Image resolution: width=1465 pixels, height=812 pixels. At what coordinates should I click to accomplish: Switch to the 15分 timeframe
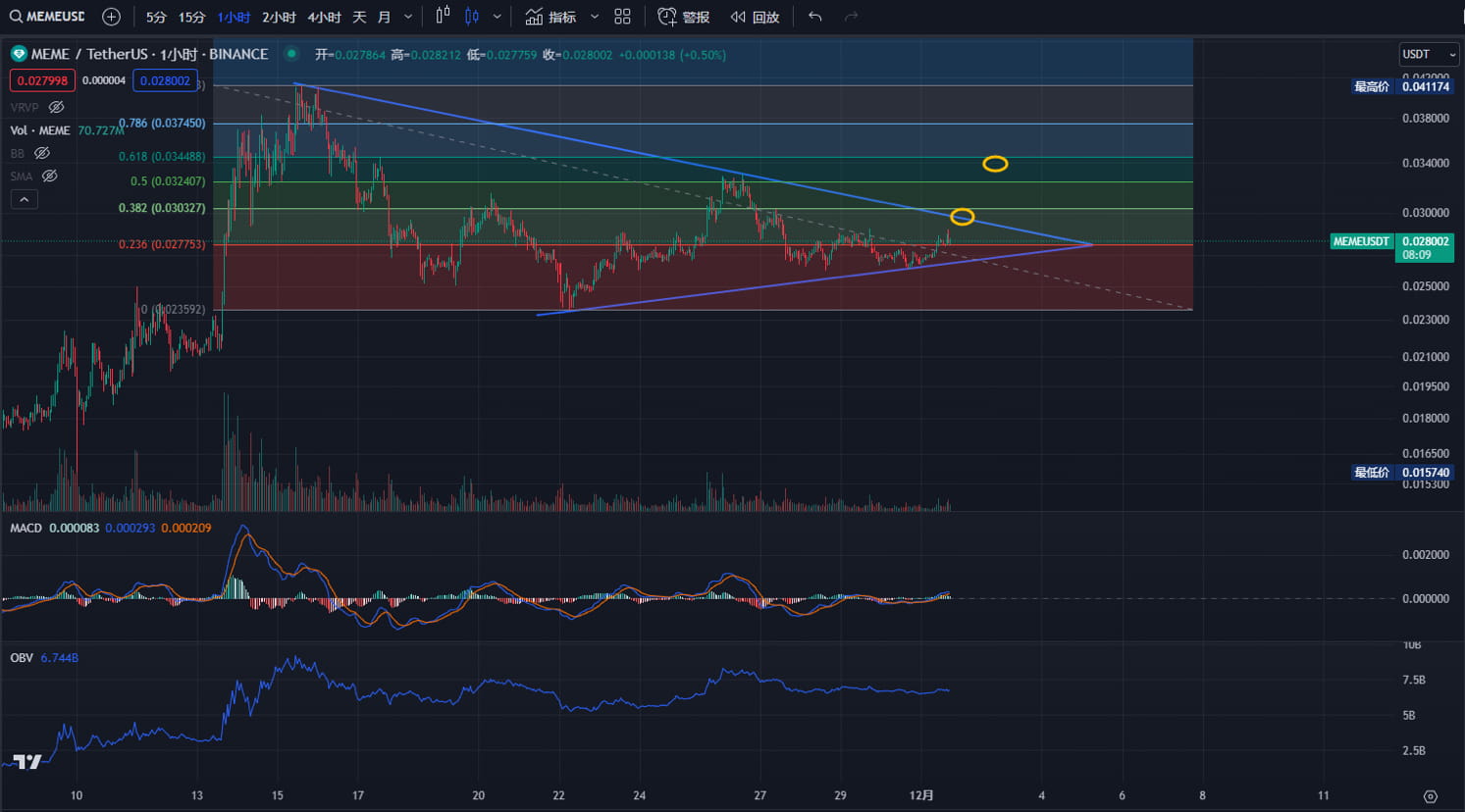192,17
